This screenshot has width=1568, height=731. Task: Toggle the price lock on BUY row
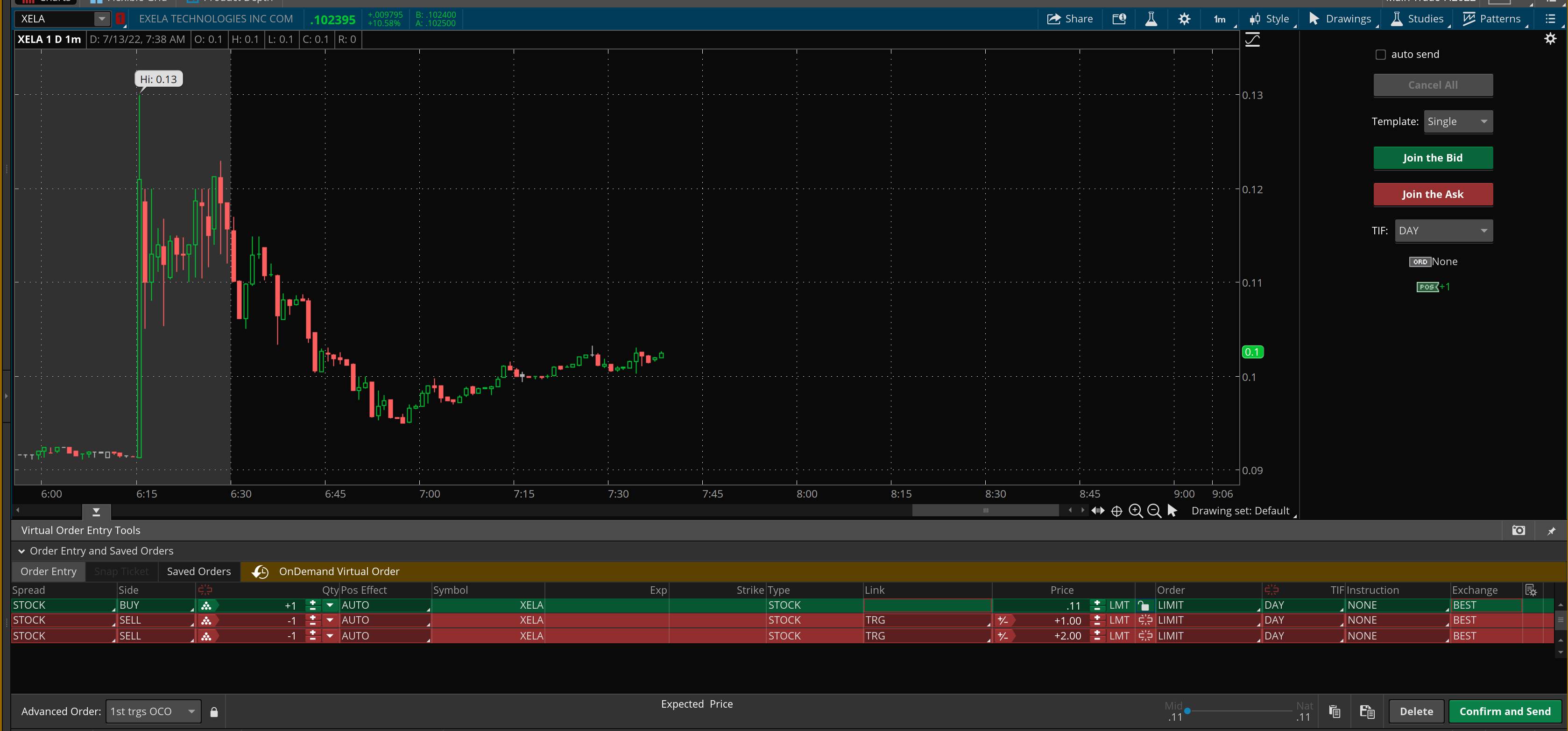(1143, 605)
